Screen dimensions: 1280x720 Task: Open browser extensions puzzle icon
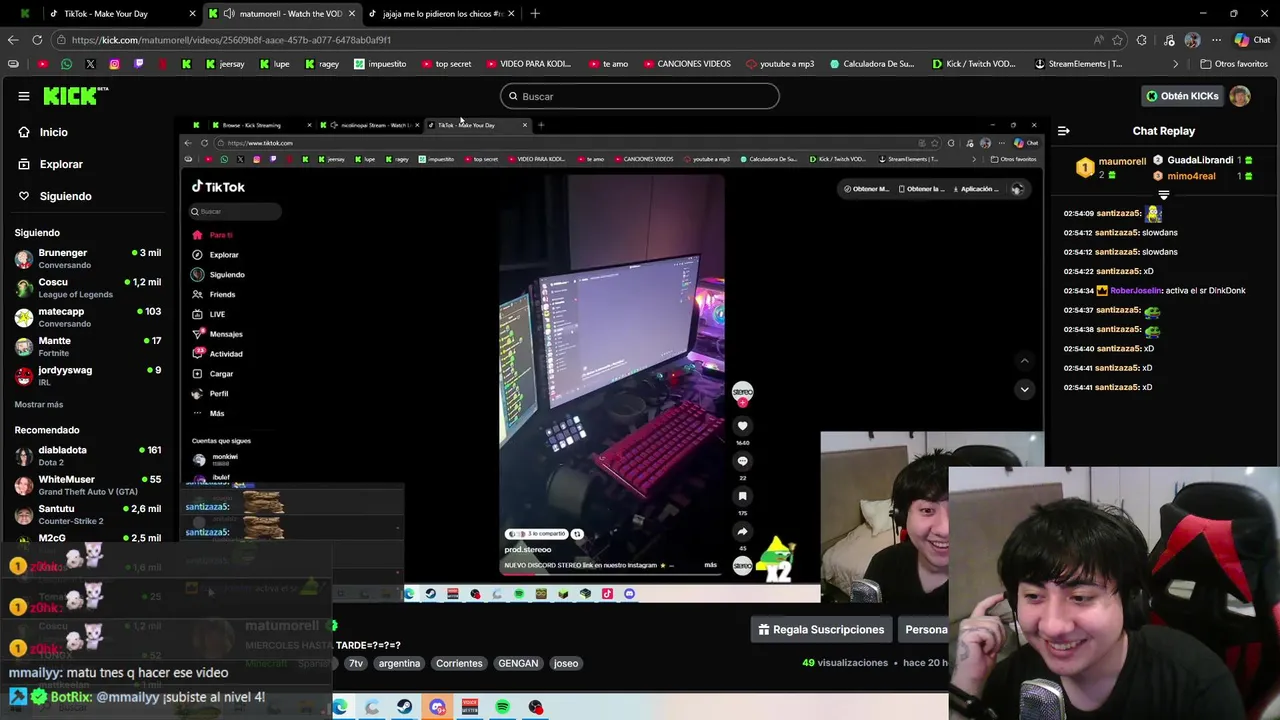pyautogui.click(x=1143, y=40)
